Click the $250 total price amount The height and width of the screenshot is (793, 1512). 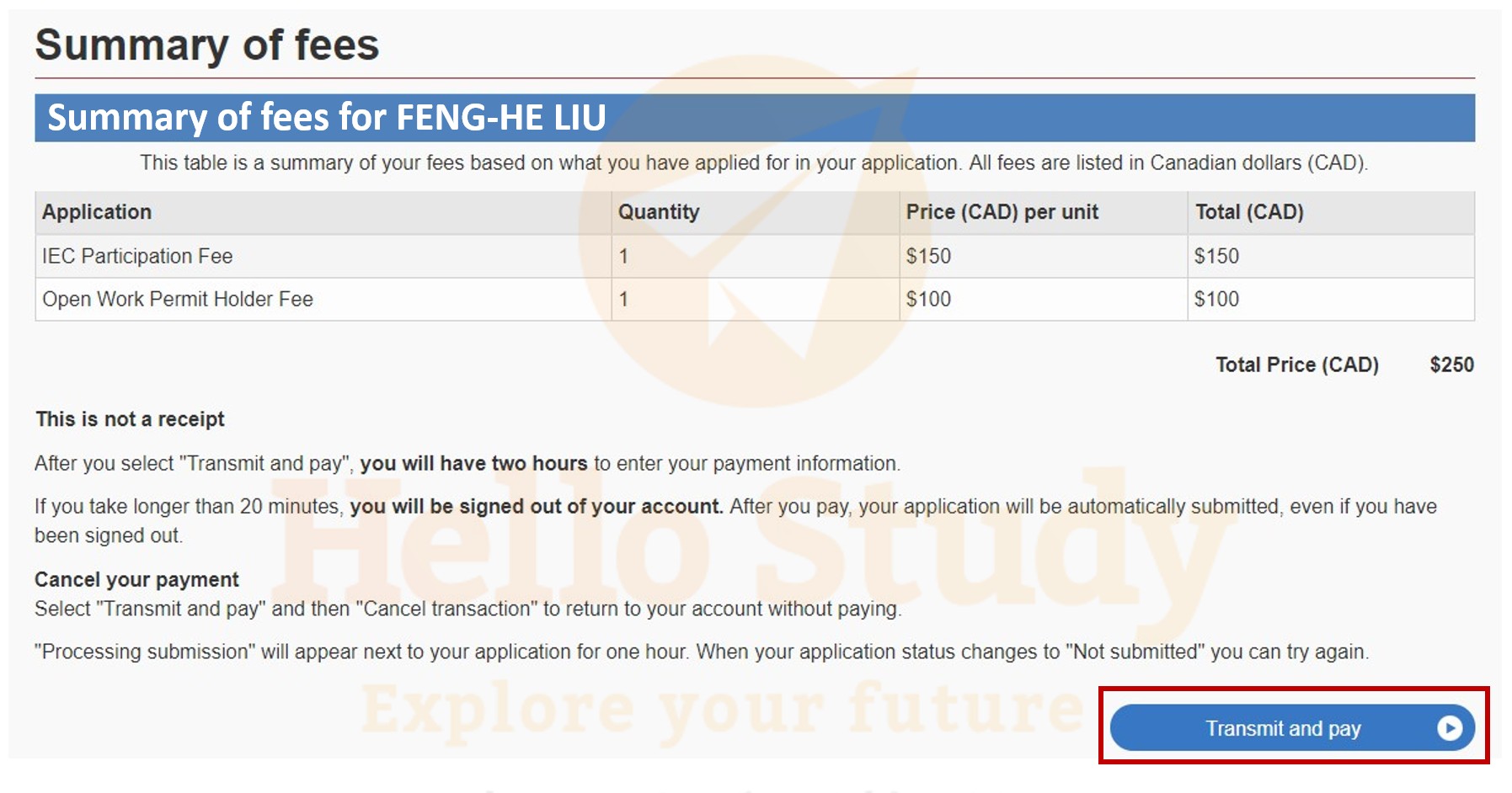tap(1452, 365)
